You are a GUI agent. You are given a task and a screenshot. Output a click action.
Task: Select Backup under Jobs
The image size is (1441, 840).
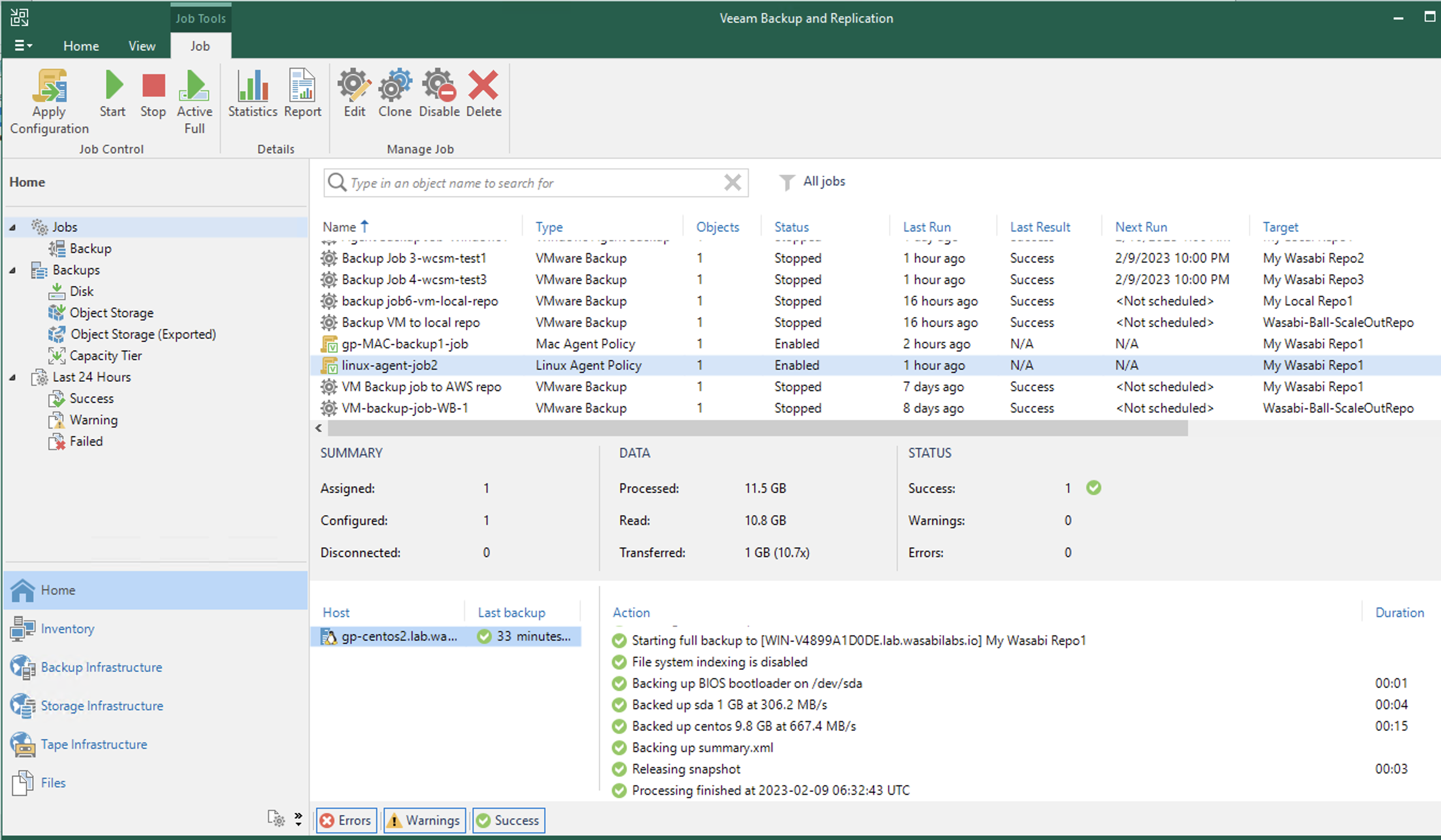click(80, 249)
